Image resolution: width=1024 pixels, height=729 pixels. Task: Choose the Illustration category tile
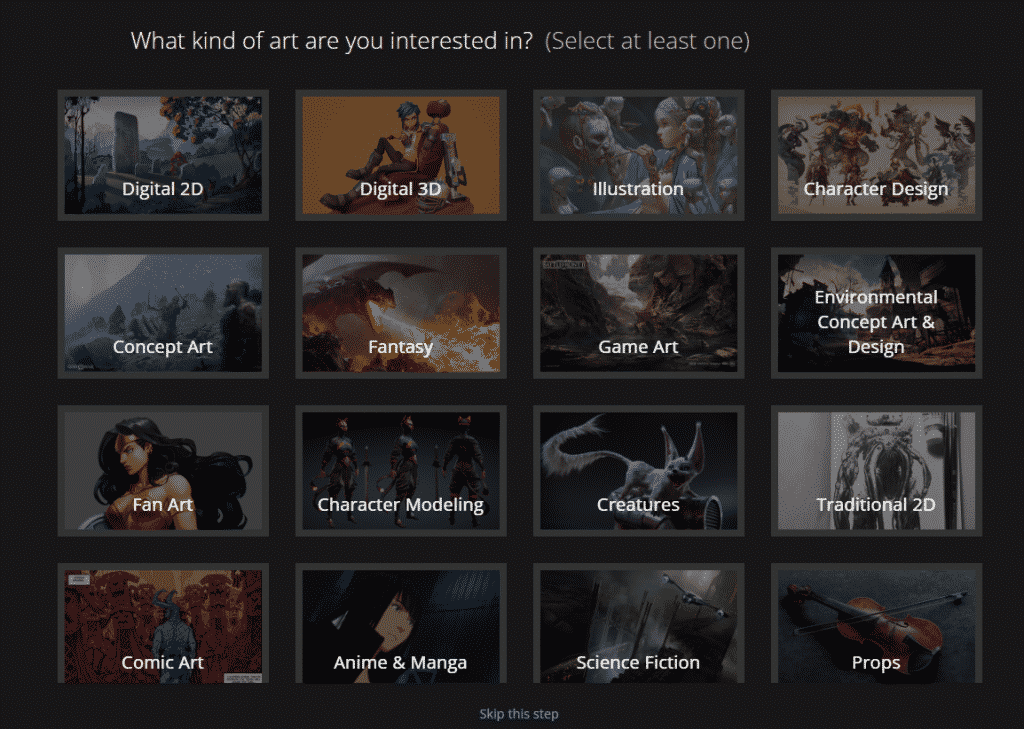[x=639, y=155]
